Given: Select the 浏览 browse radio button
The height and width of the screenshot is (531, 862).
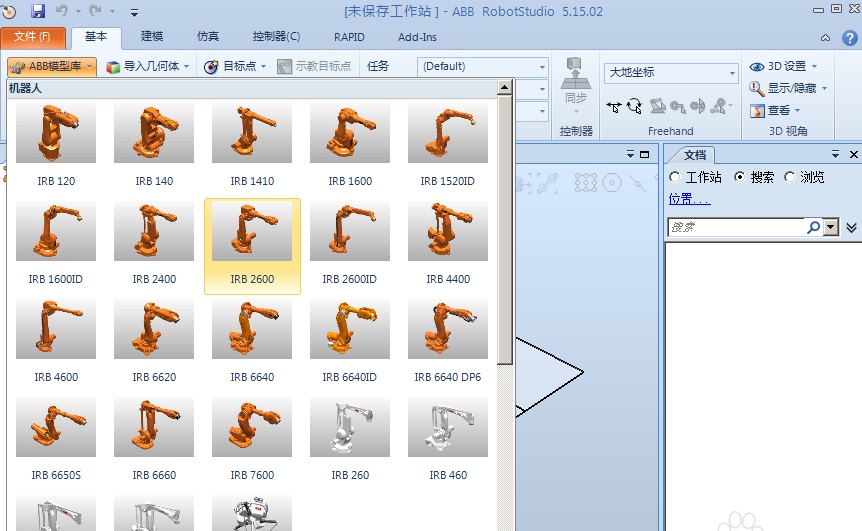Looking at the screenshot, I should (x=789, y=177).
